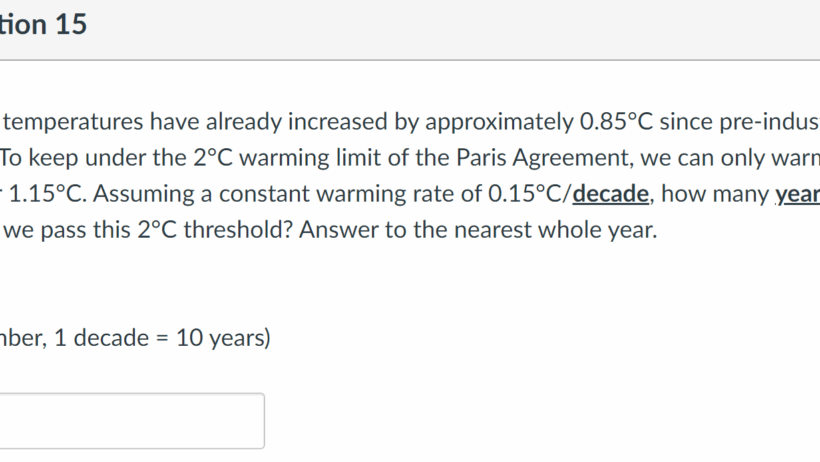Click the words "we pass this"
Image resolution: width=820 pixels, height=462 pixels.
click(67, 230)
